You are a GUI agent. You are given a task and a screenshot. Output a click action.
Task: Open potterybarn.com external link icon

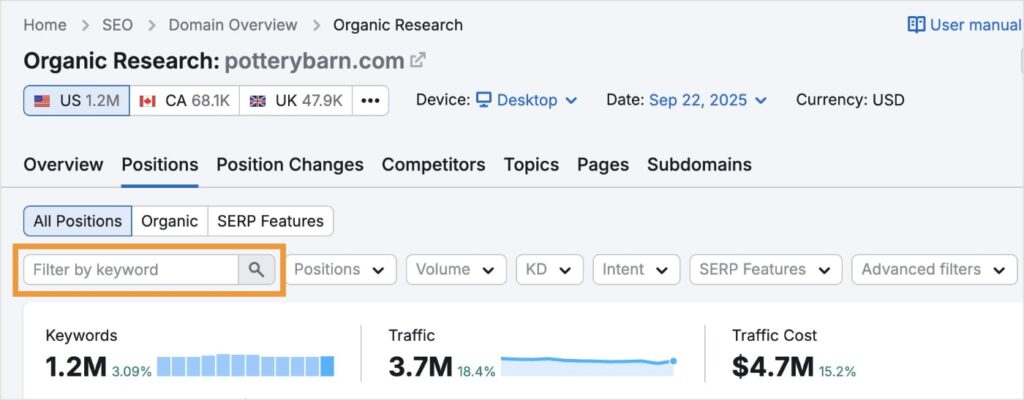(418, 60)
